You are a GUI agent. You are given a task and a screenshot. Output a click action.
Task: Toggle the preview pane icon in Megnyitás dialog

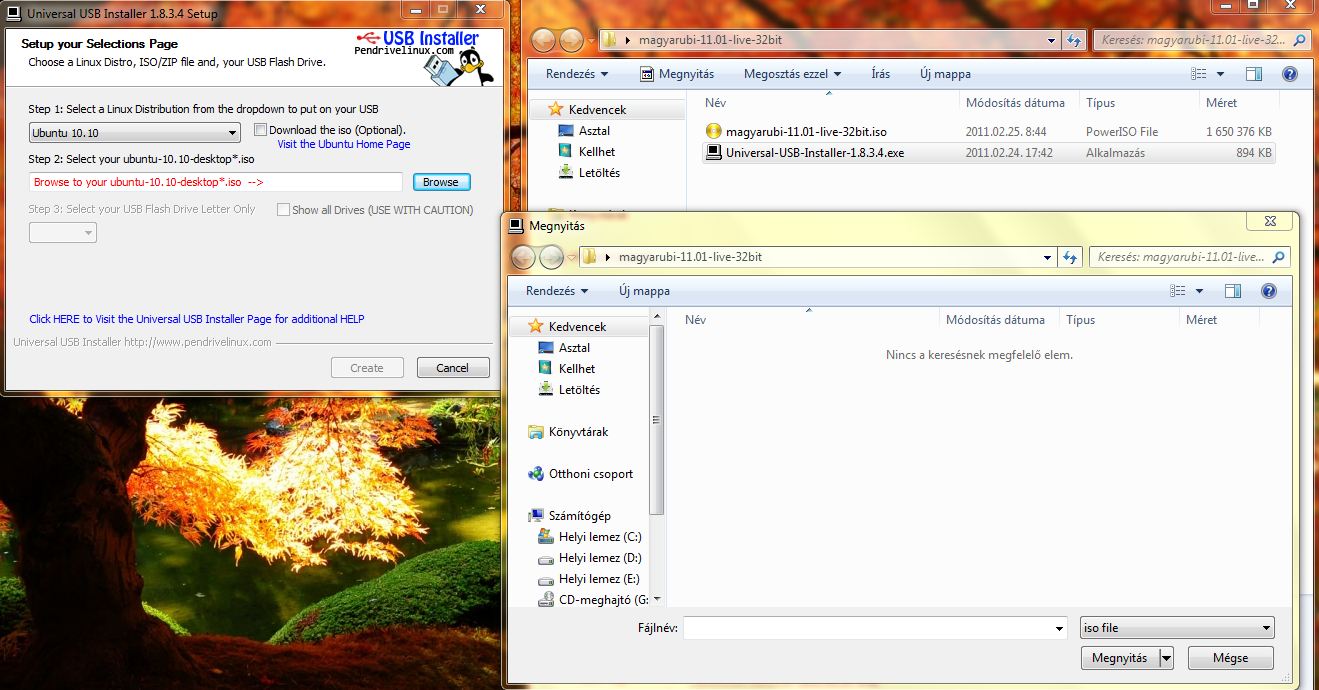click(1233, 291)
